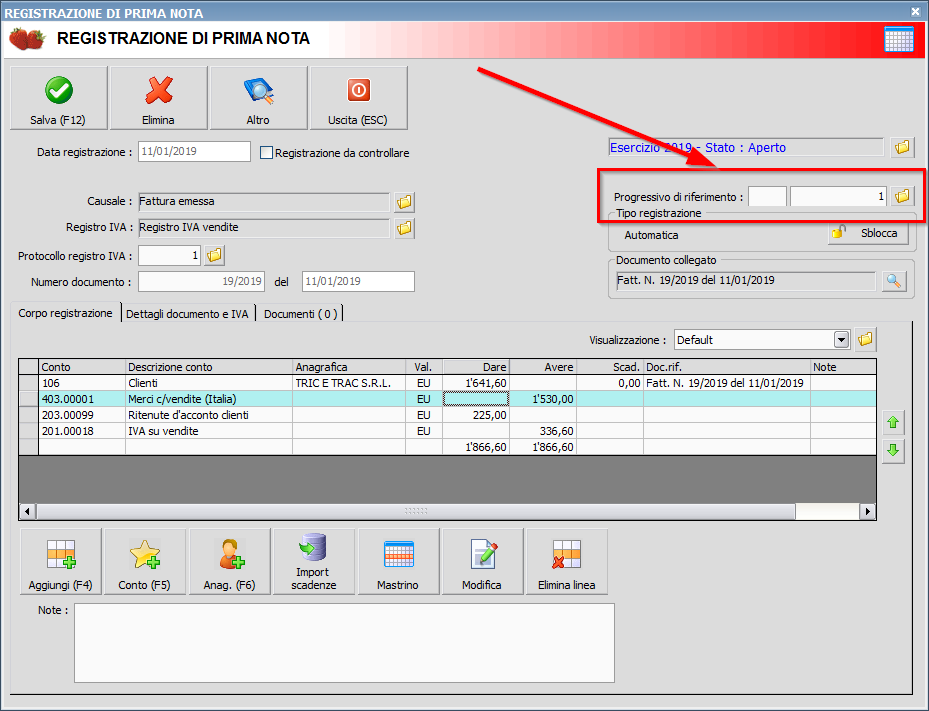Open folder lookup next to Causale field
This screenshot has height=711, width=929.
click(404, 202)
